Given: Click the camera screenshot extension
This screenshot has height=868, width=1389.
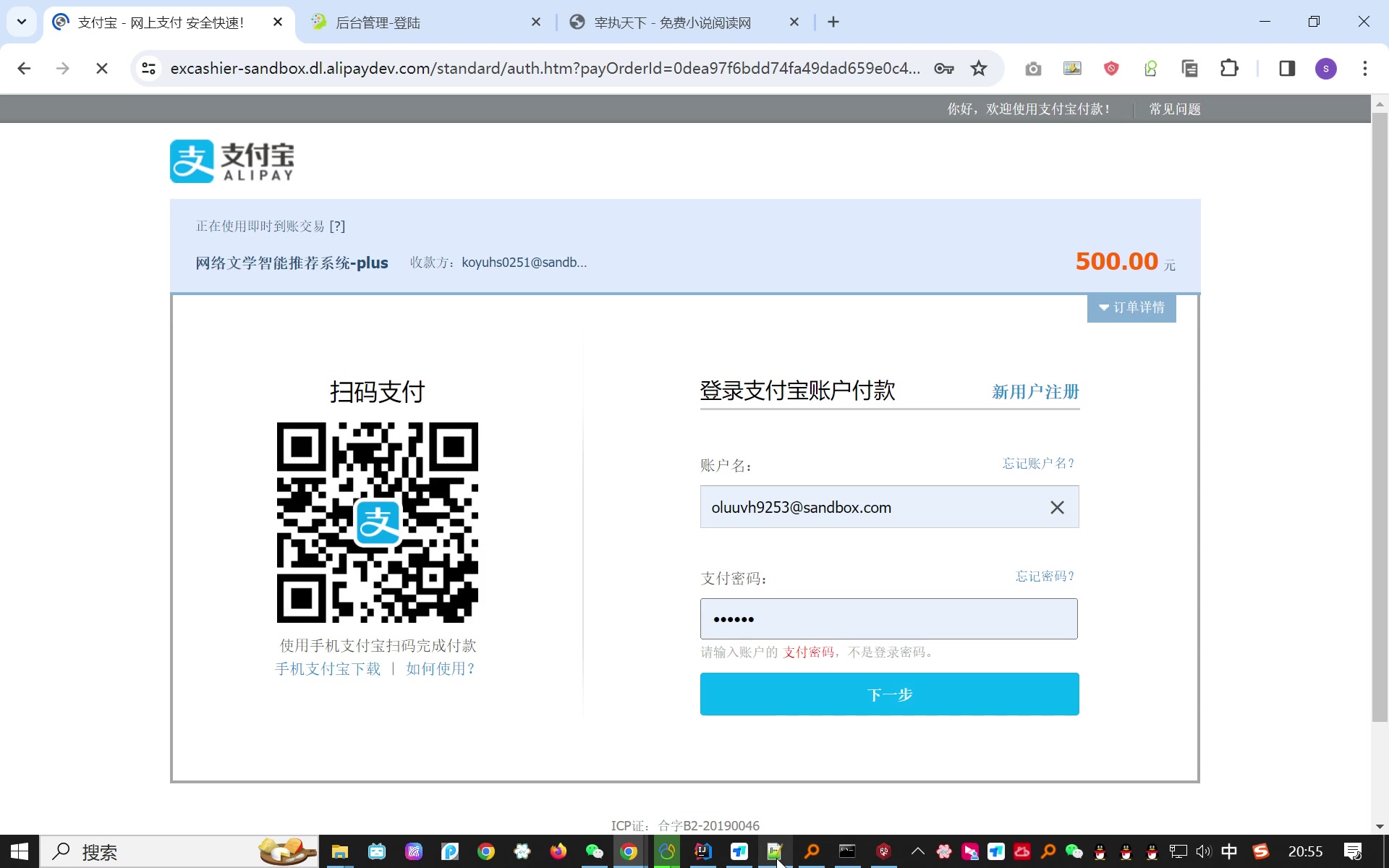Looking at the screenshot, I should pos(1033,69).
